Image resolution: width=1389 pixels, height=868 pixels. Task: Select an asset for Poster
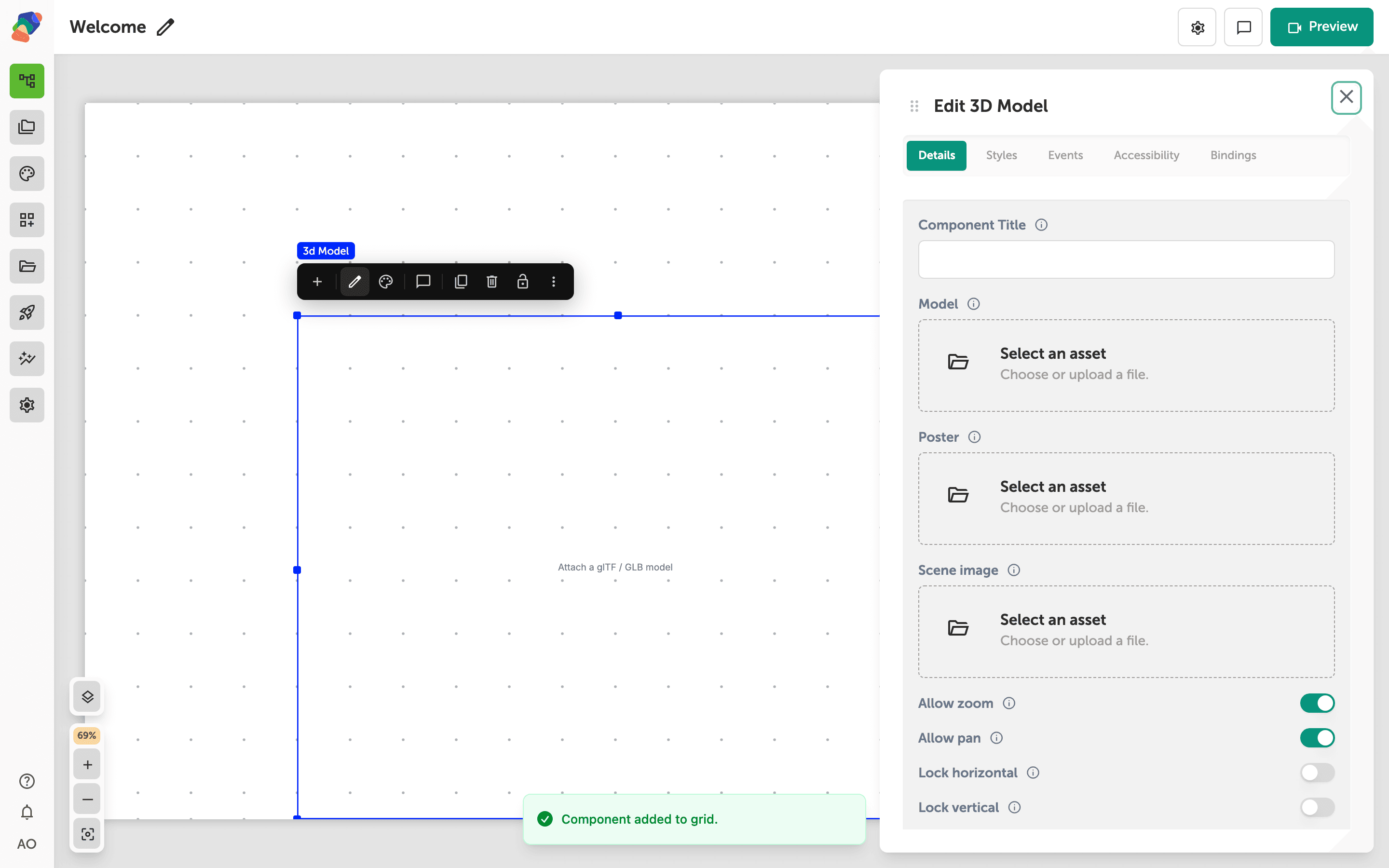(x=1126, y=499)
